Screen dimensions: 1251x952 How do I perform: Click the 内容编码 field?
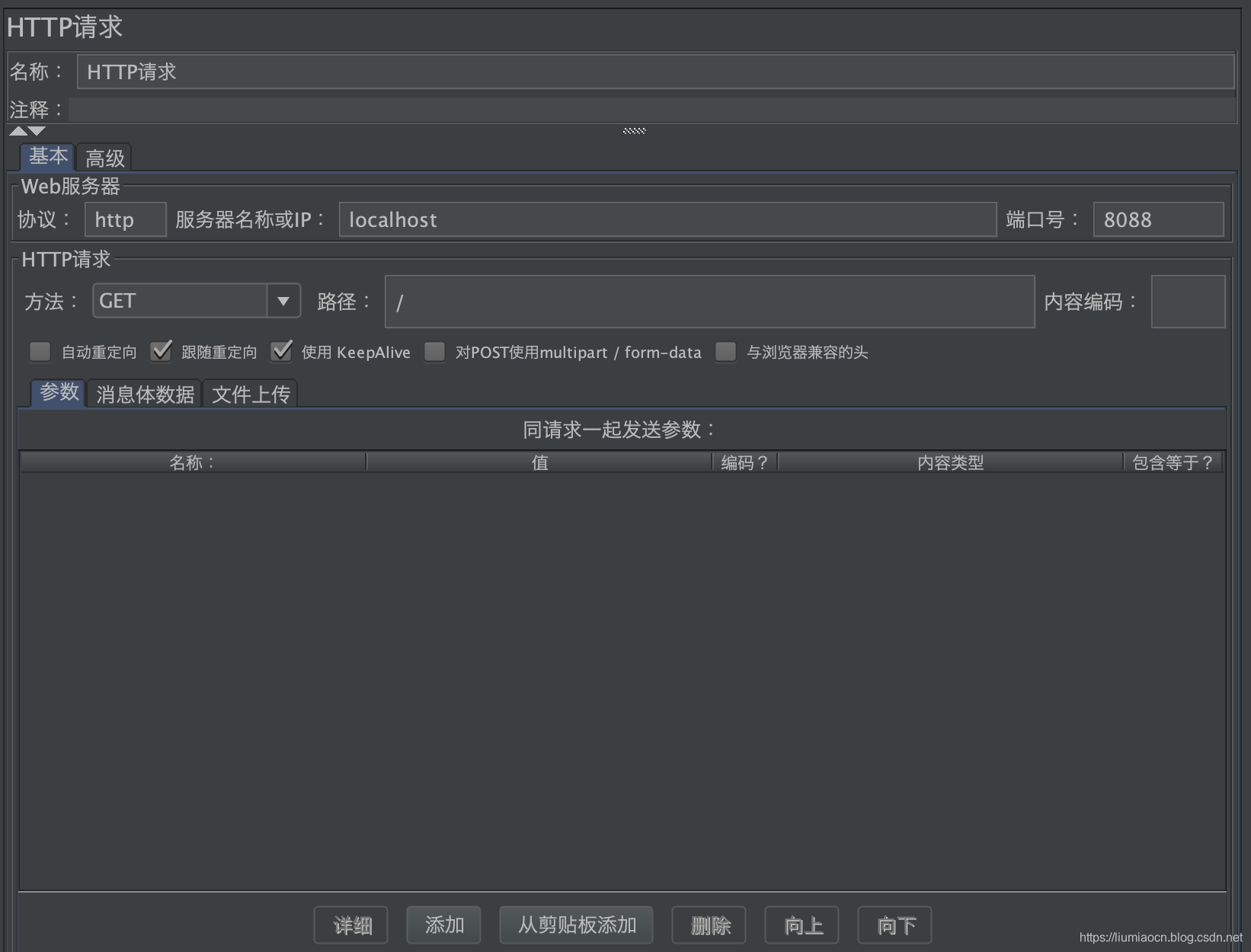point(1188,302)
